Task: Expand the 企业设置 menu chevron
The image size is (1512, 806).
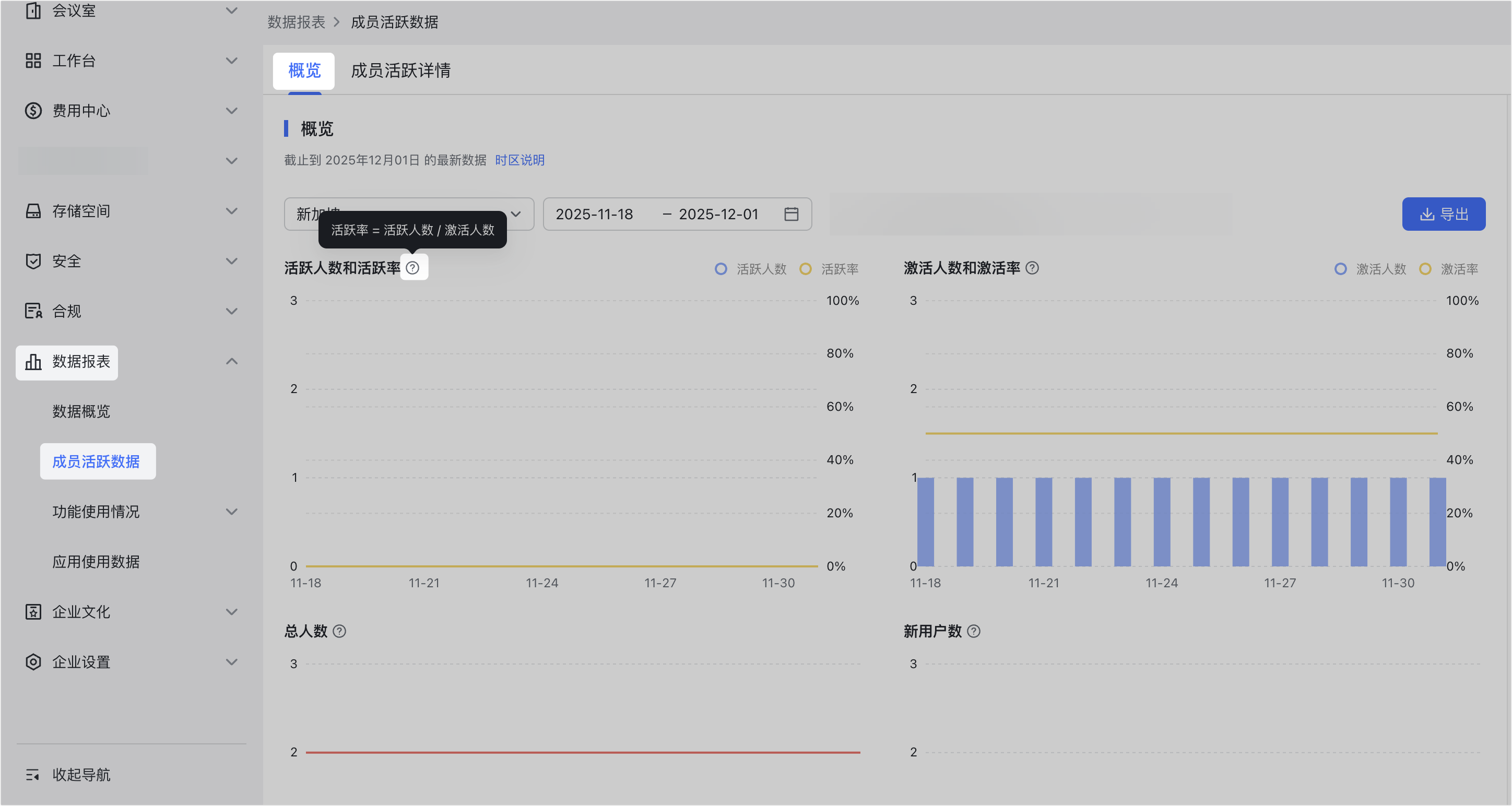Action: coord(232,661)
